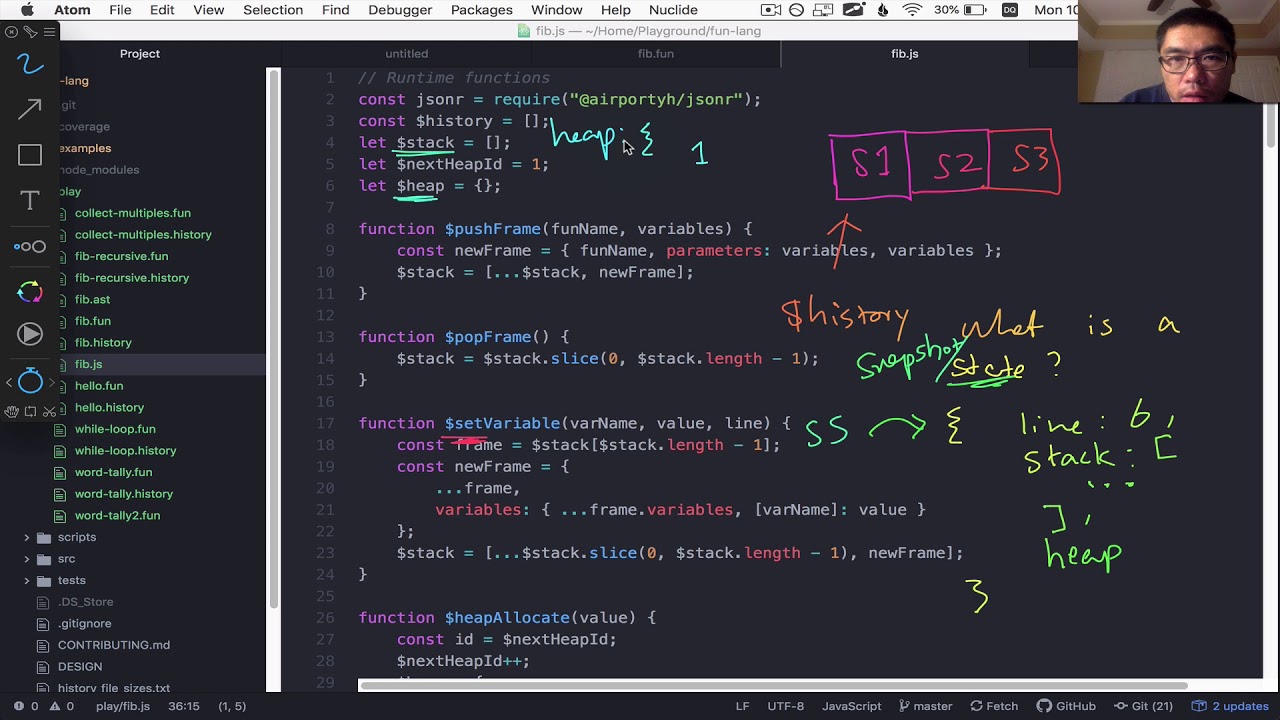
Task: Select the arrow drawing tool
Action: [x=30, y=109]
